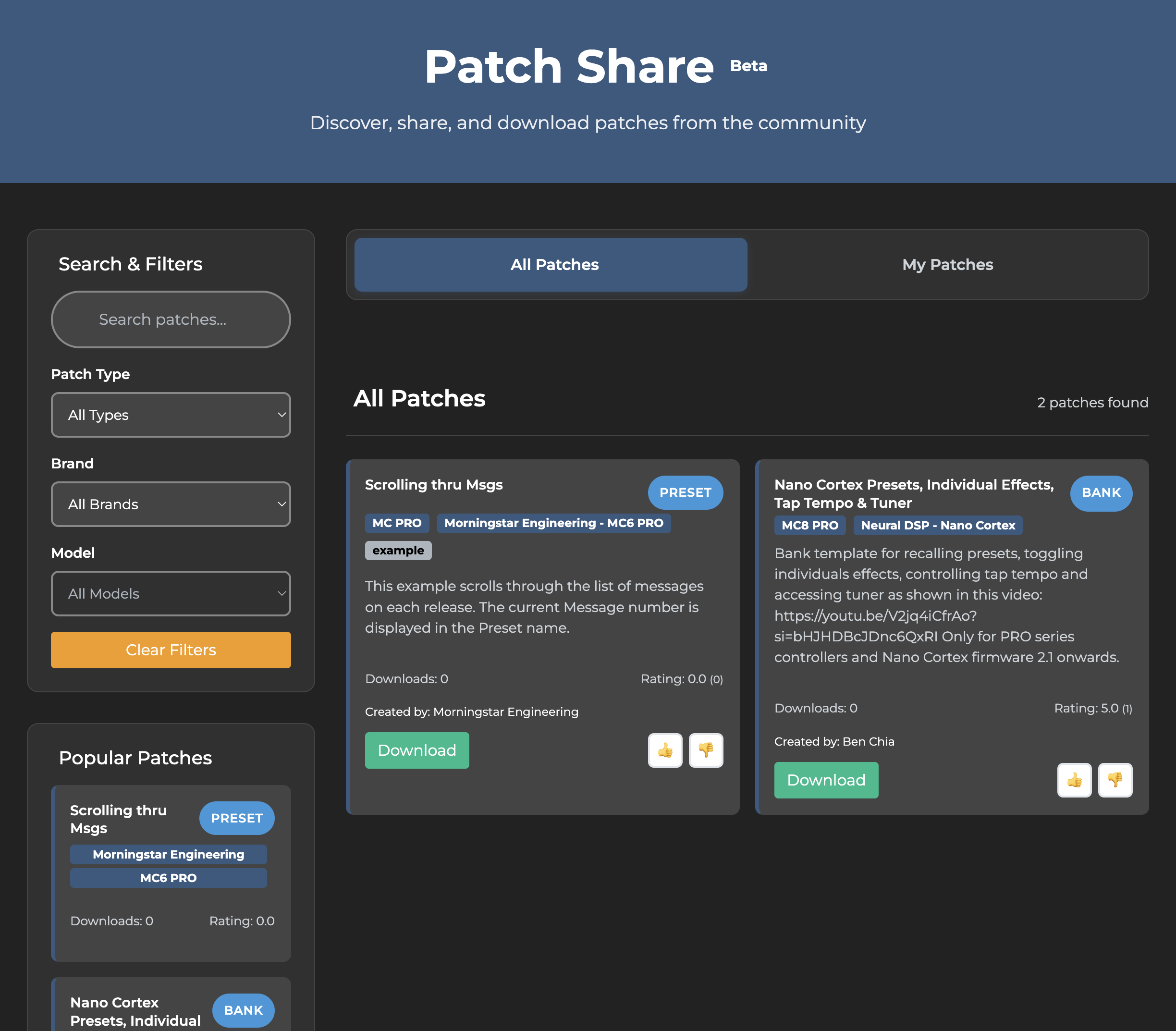Viewport: 1176px width, 1031px height.
Task: Open the All Models dropdown
Action: click(x=171, y=593)
